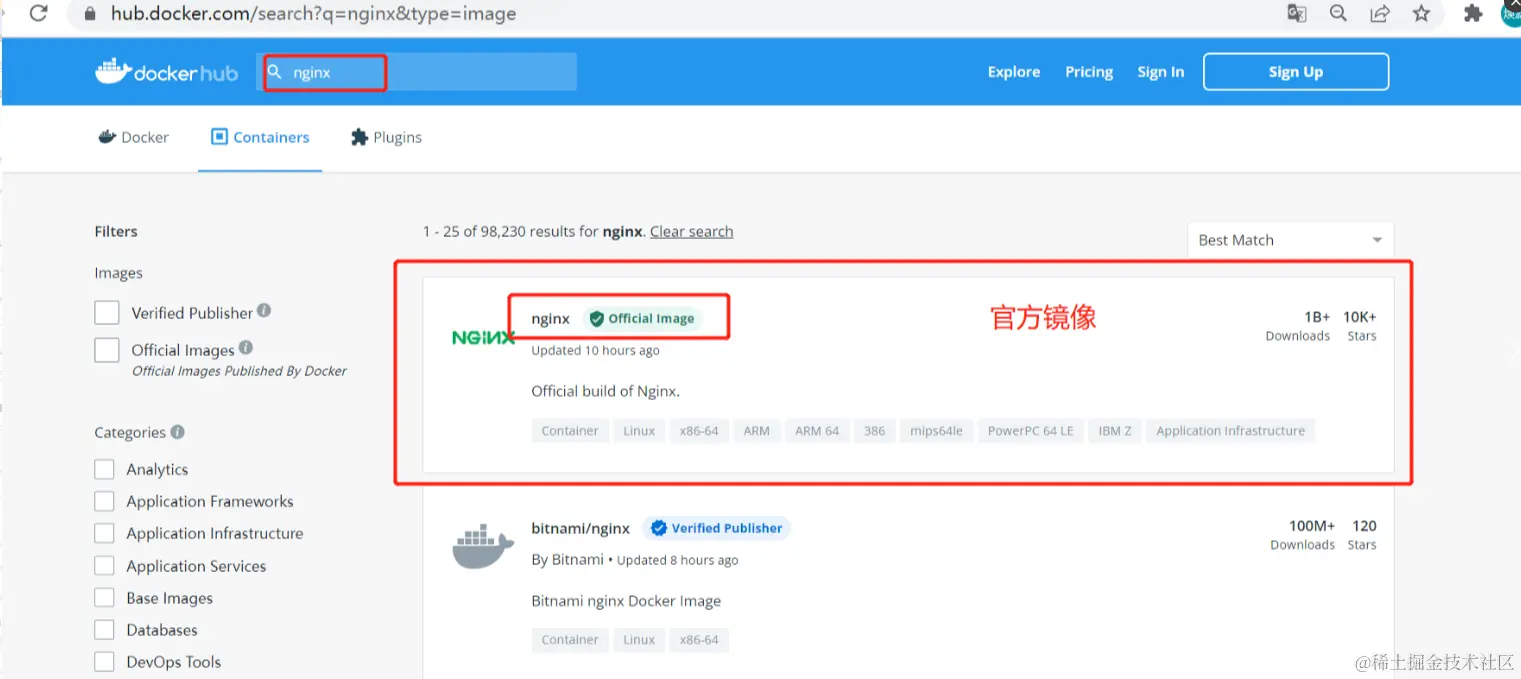Click 'Bitnami nginx Docker Image' description
Image resolution: width=1521 pixels, height=679 pixels.
626,601
